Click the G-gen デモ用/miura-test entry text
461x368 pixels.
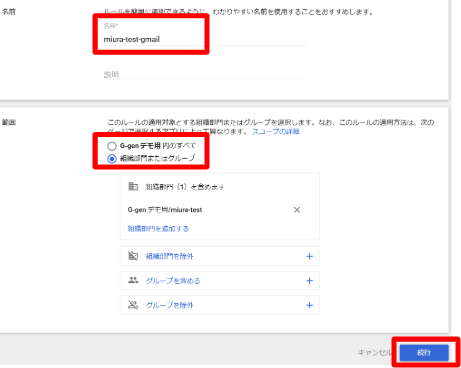point(165,210)
